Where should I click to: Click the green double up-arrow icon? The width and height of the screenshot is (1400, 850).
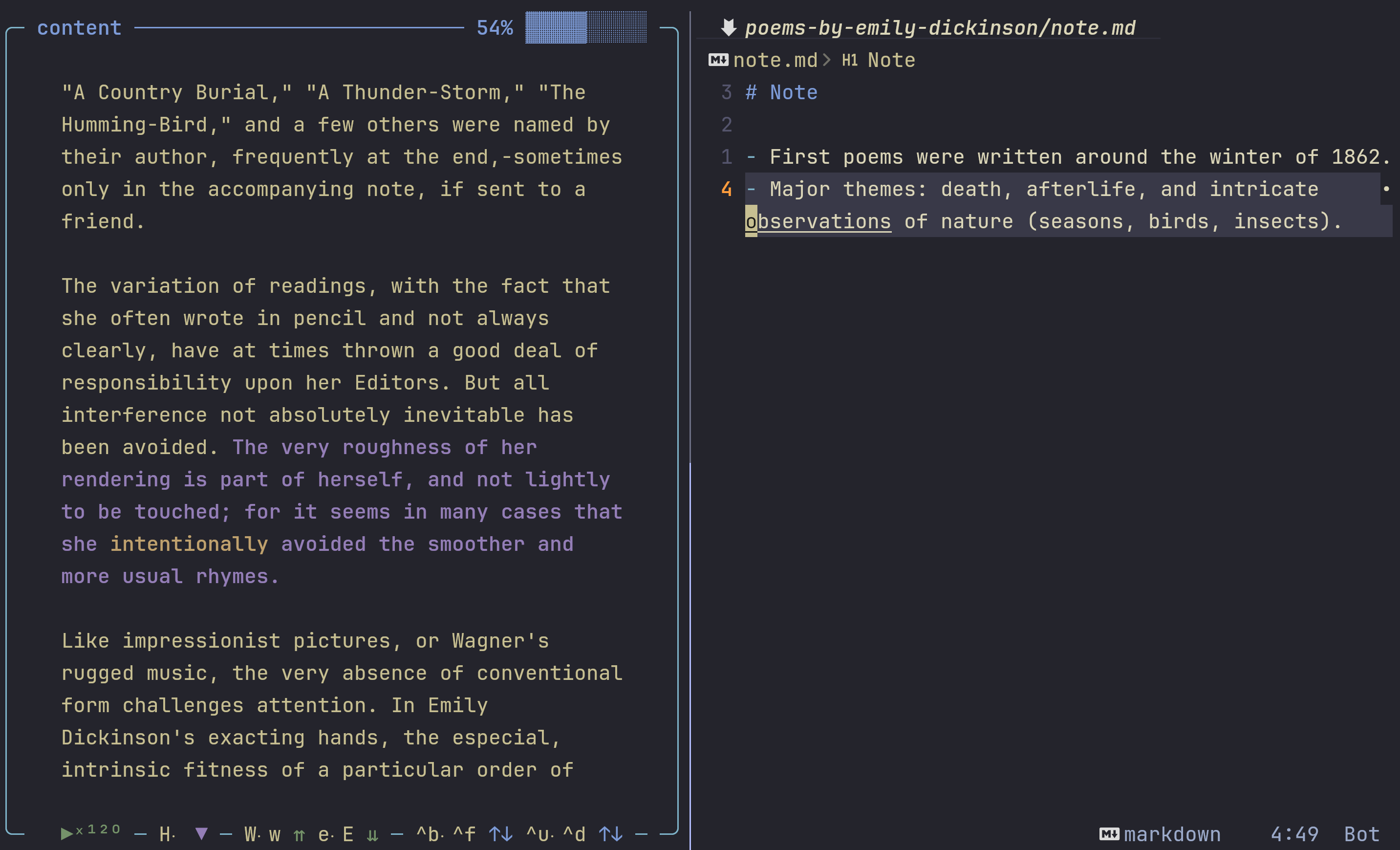[300, 835]
